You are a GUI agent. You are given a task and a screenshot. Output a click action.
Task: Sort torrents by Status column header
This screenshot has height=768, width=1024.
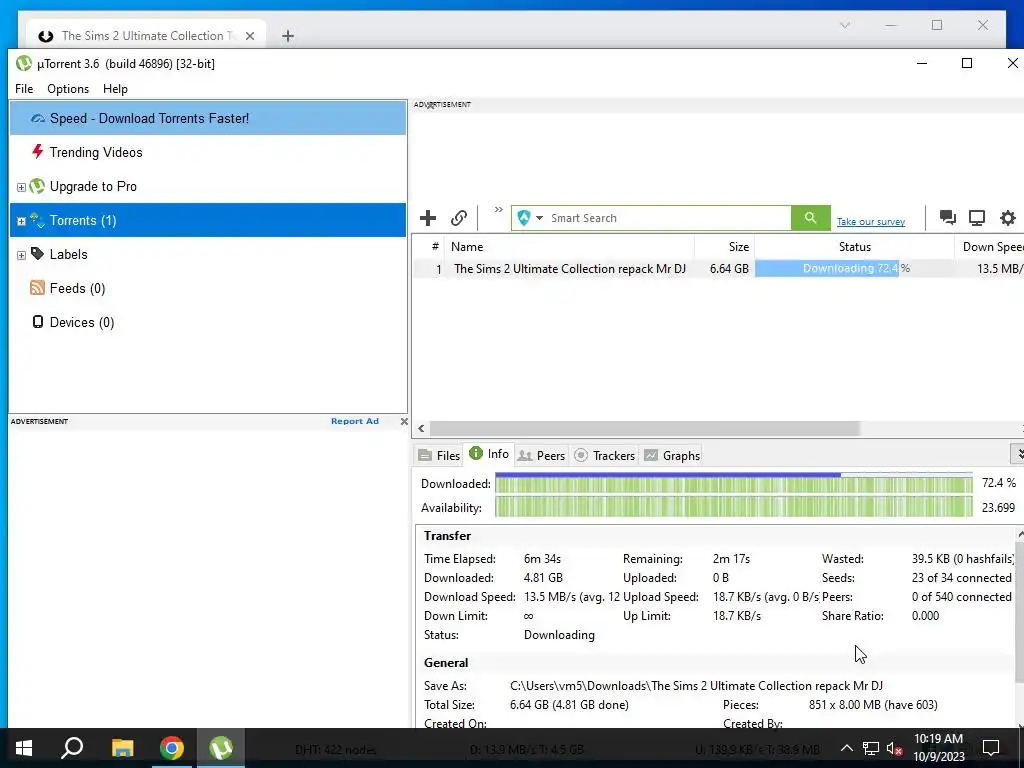pos(854,247)
